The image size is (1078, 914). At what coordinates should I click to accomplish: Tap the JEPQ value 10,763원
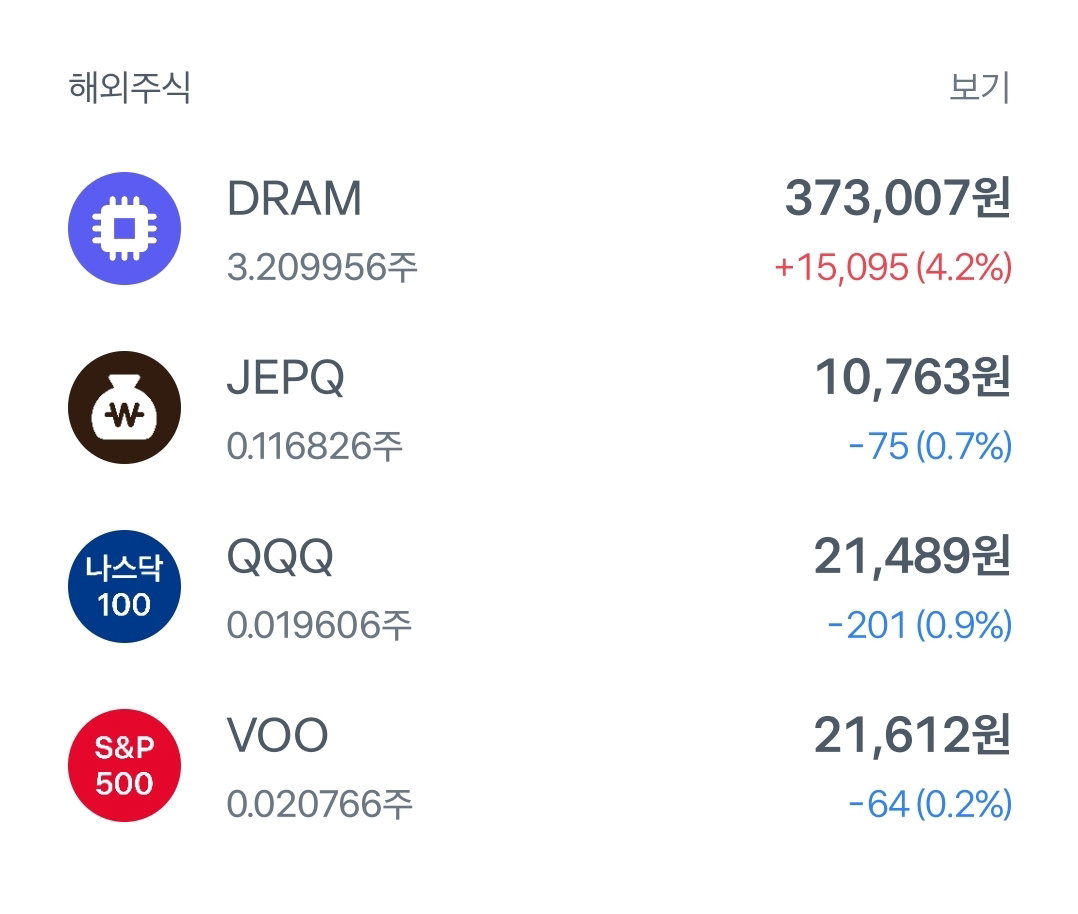(x=912, y=377)
